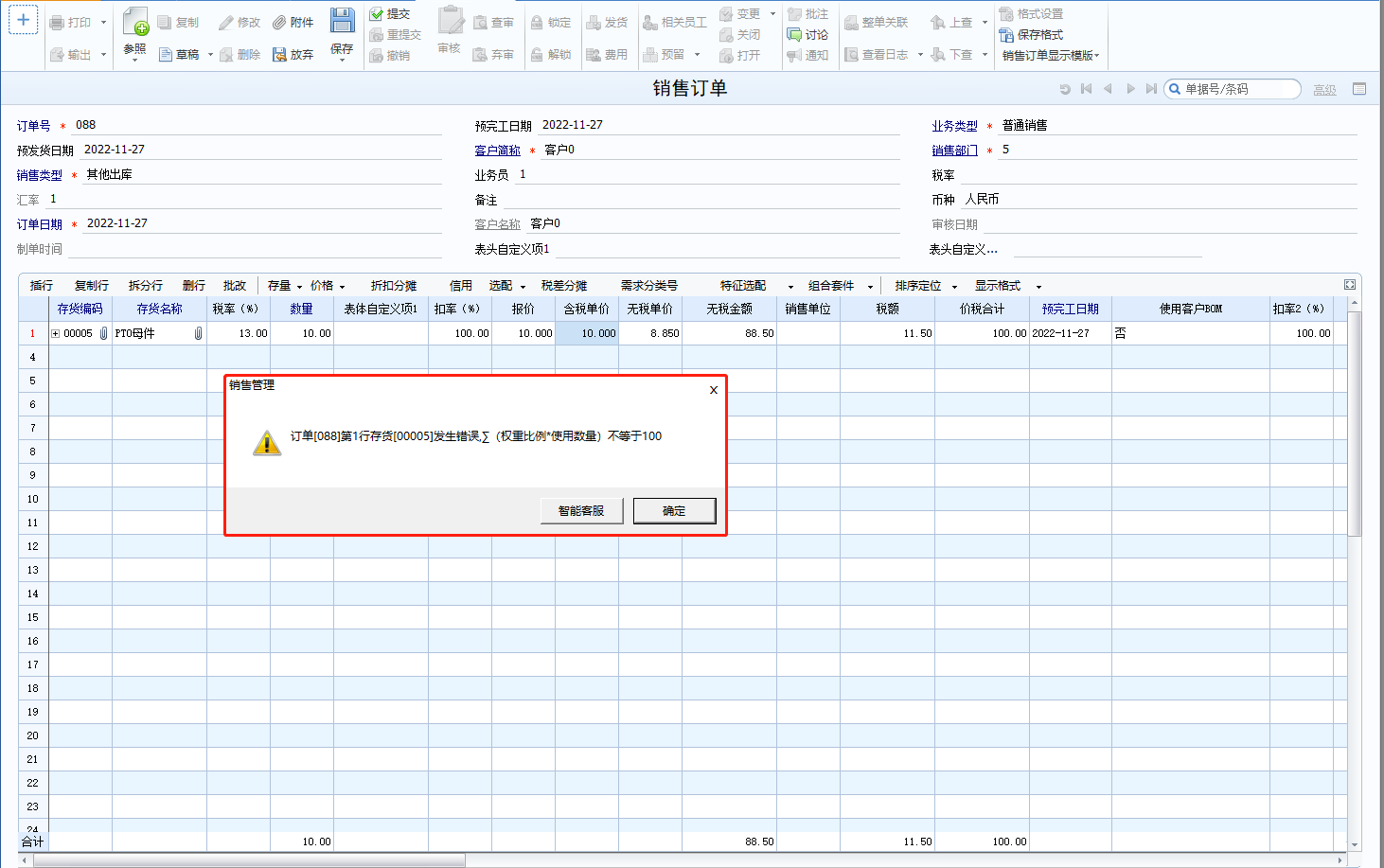Select 插行 in grid toolbar
The image size is (1384, 868).
(x=42, y=286)
